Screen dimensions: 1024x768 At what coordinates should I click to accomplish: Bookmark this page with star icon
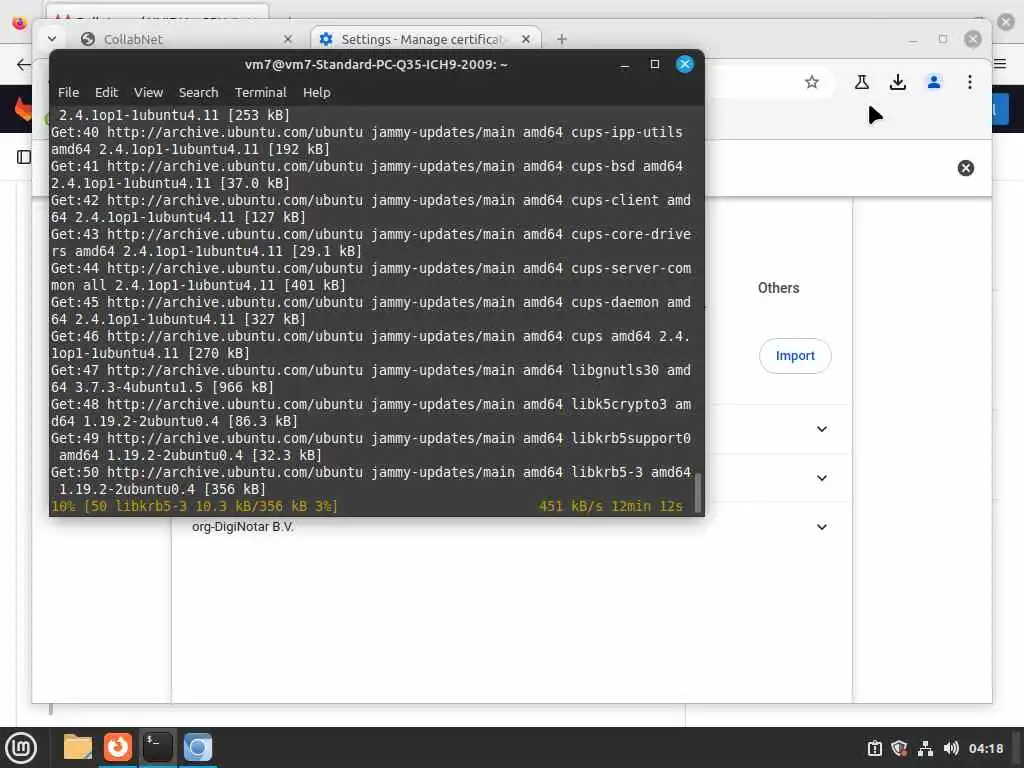click(x=812, y=82)
